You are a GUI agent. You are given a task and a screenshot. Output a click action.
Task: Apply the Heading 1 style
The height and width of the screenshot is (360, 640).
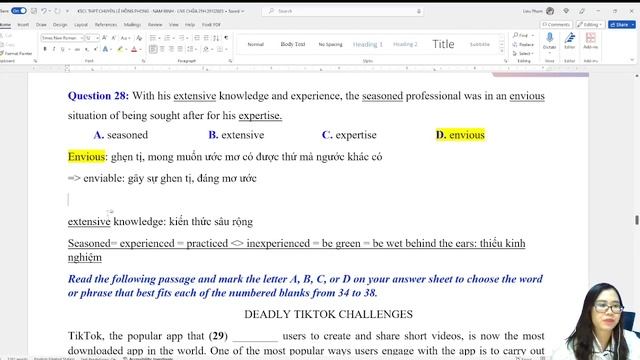tap(367, 44)
